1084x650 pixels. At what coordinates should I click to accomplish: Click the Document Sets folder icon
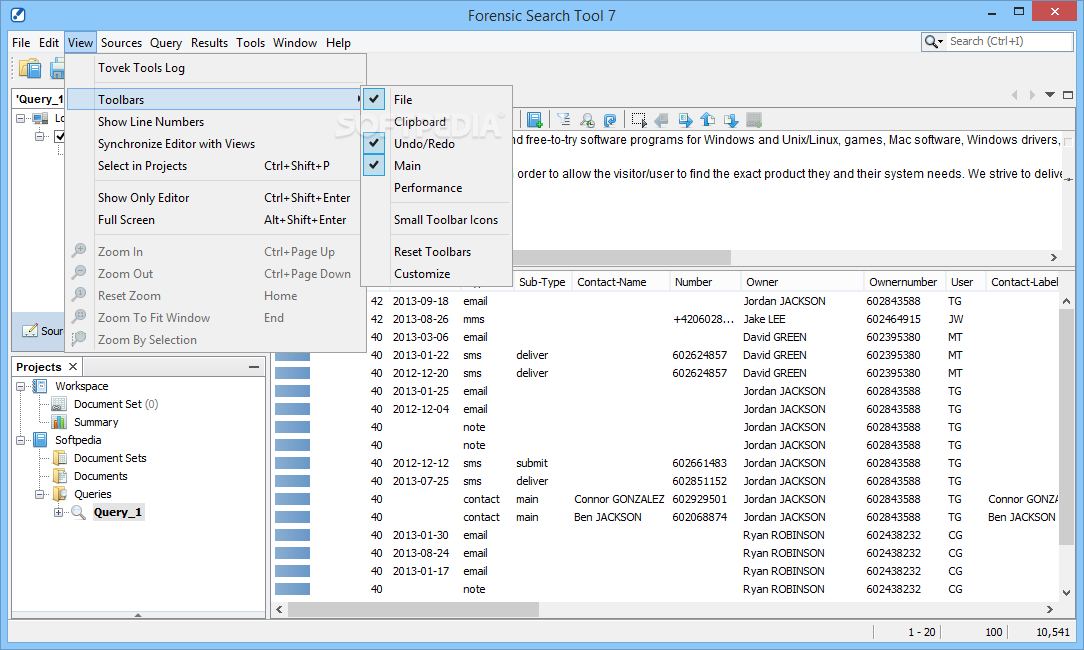(60, 458)
